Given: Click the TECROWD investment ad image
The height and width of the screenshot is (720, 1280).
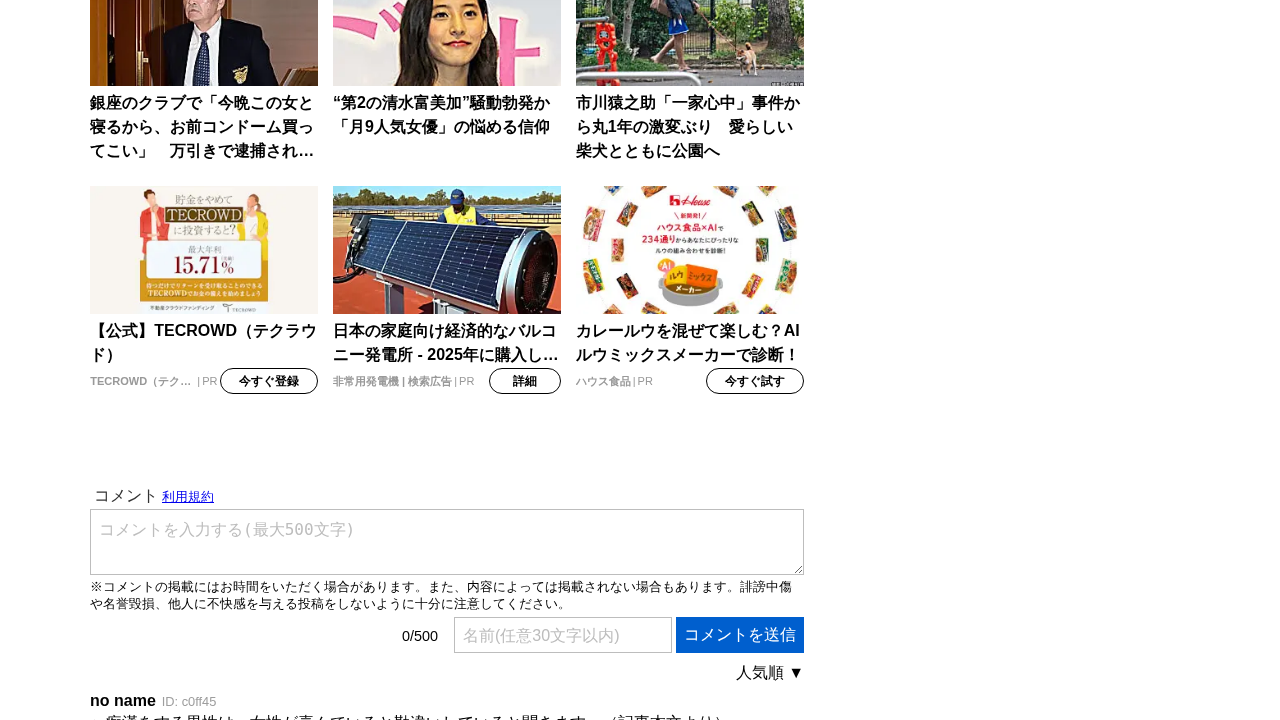Looking at the screenshot, I should 204,250.
